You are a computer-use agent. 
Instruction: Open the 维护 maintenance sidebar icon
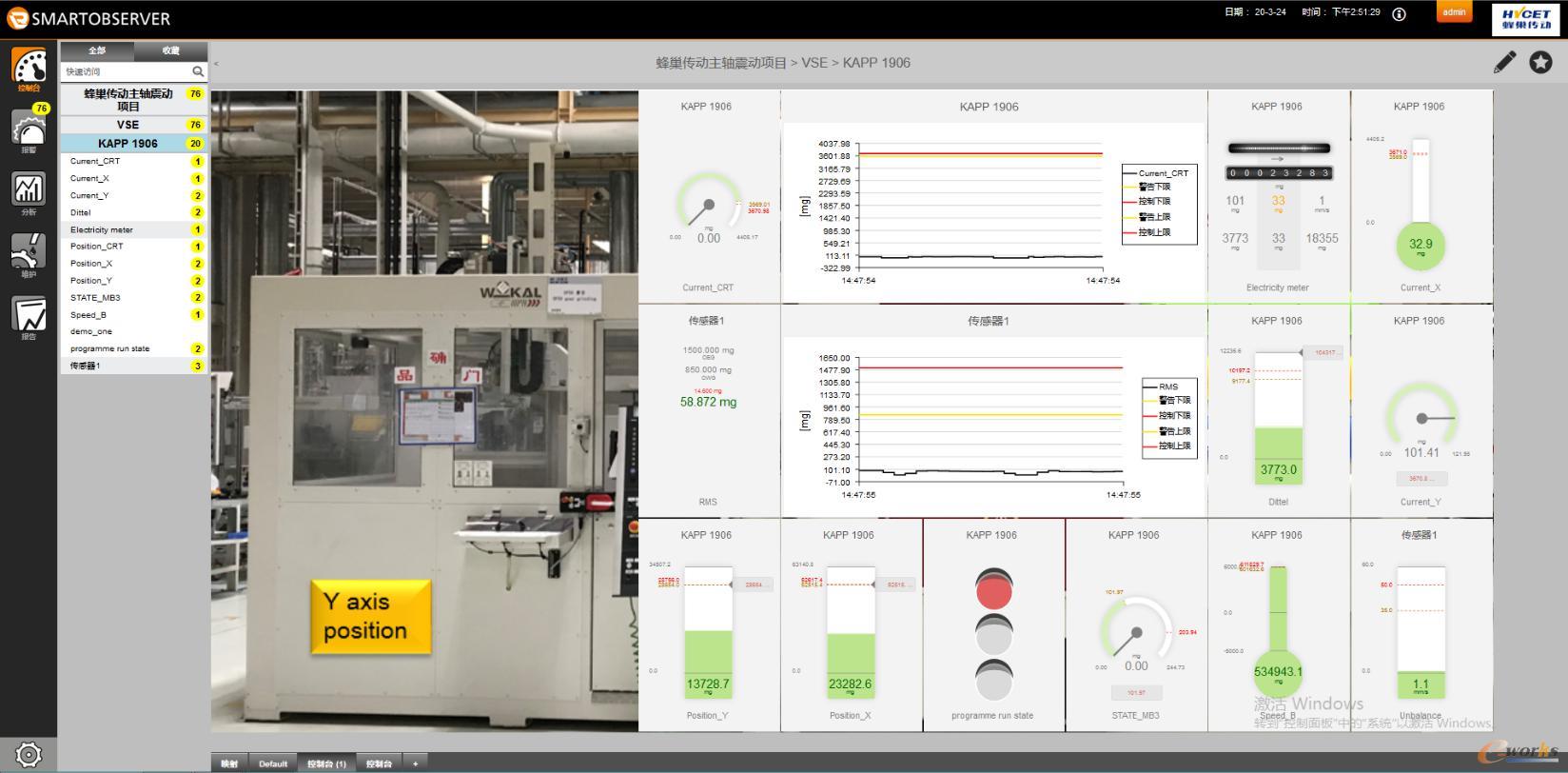tap(29, 255)
